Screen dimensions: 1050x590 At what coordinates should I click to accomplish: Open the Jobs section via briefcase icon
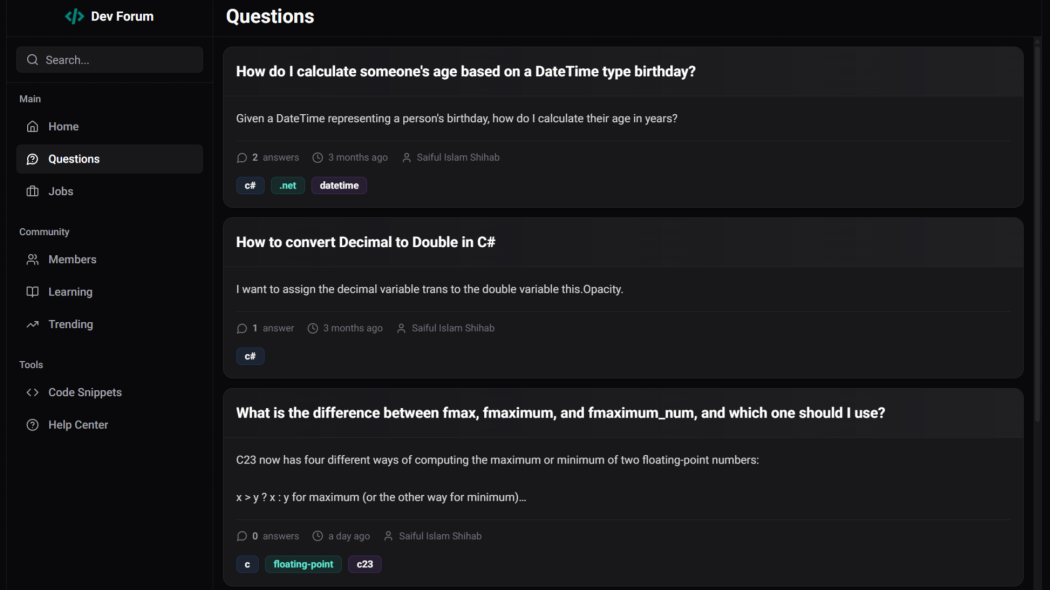click(33, 191)
